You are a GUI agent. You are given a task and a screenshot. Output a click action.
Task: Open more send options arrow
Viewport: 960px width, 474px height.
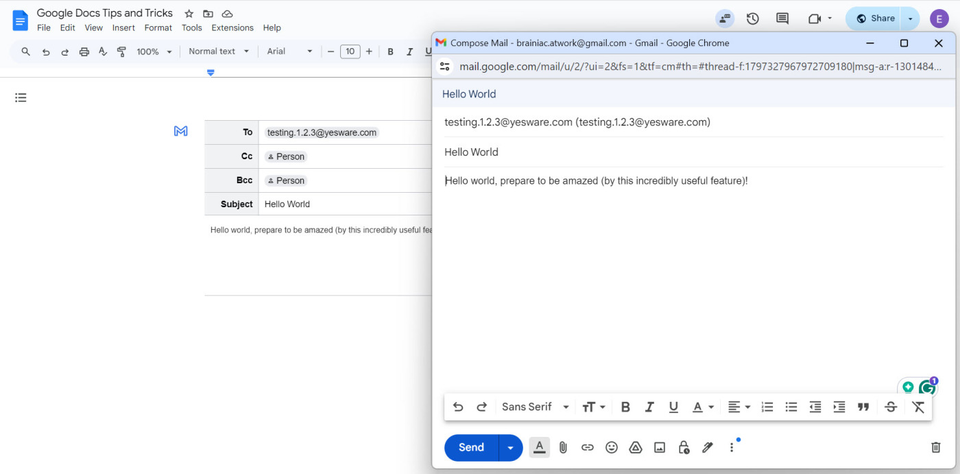coord(511,448)
